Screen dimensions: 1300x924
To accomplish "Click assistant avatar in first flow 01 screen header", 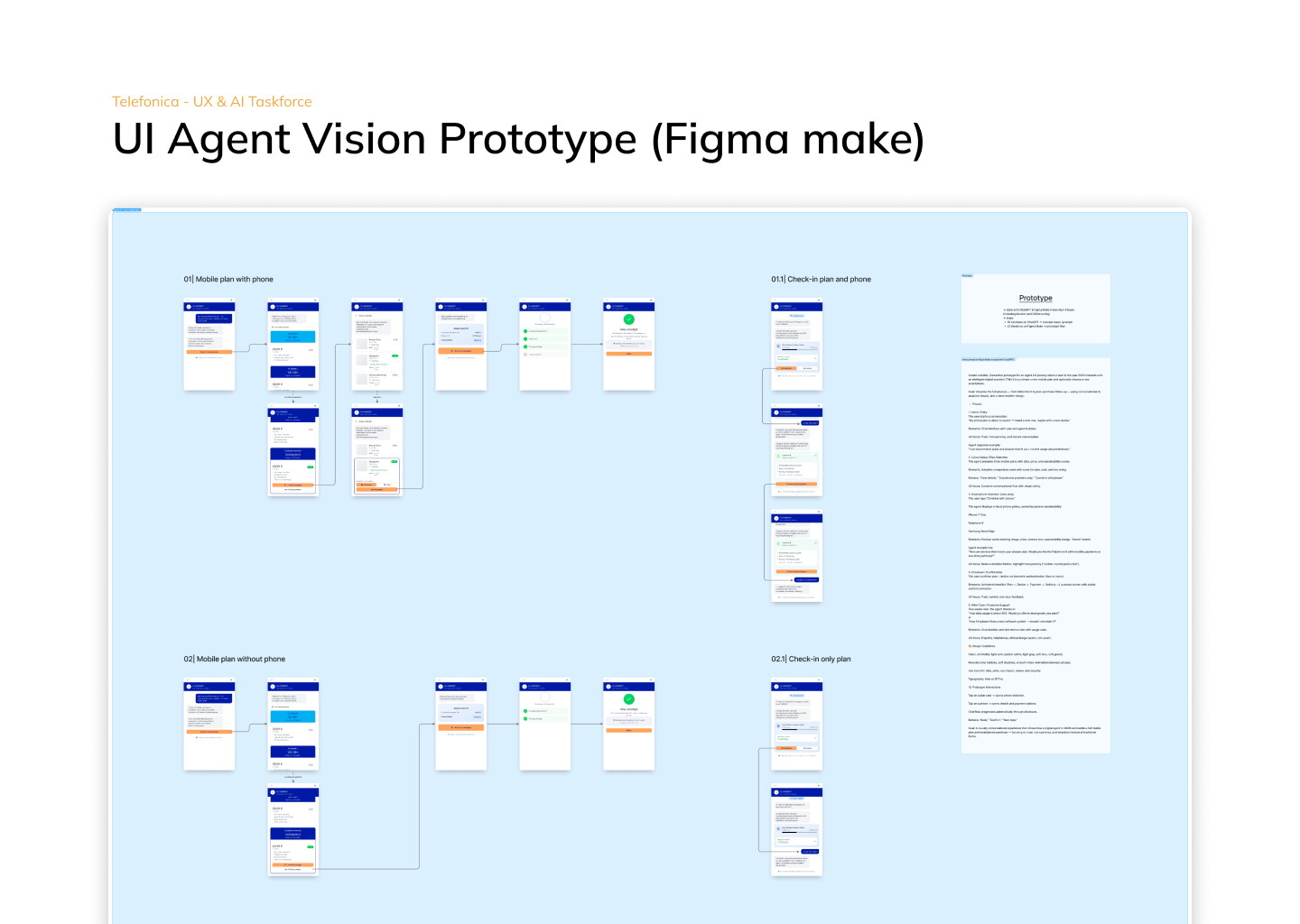I will 189,307.
